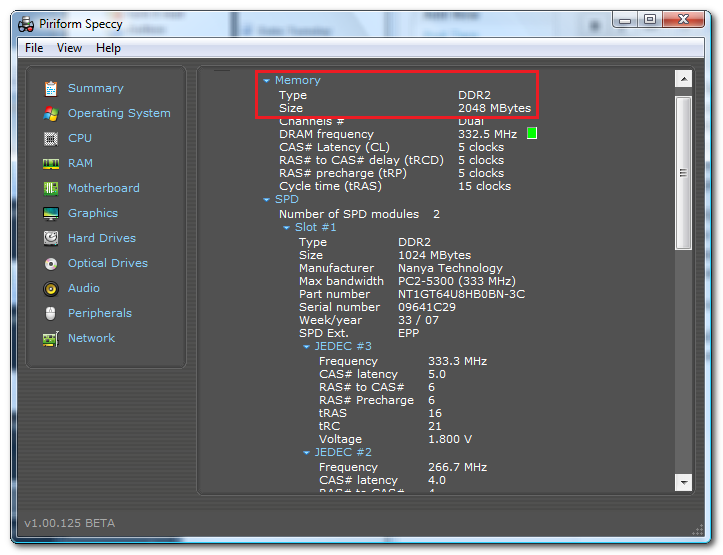This screenshot has width=723, height=555.
Task: Click the Graphics monitor icon
Action: (x=51, y=213)
